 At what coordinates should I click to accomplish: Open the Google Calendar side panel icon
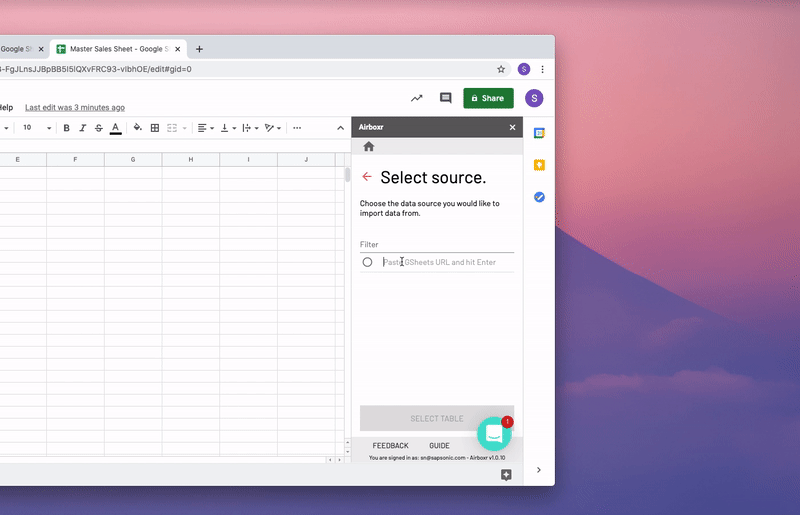point(539,133)
